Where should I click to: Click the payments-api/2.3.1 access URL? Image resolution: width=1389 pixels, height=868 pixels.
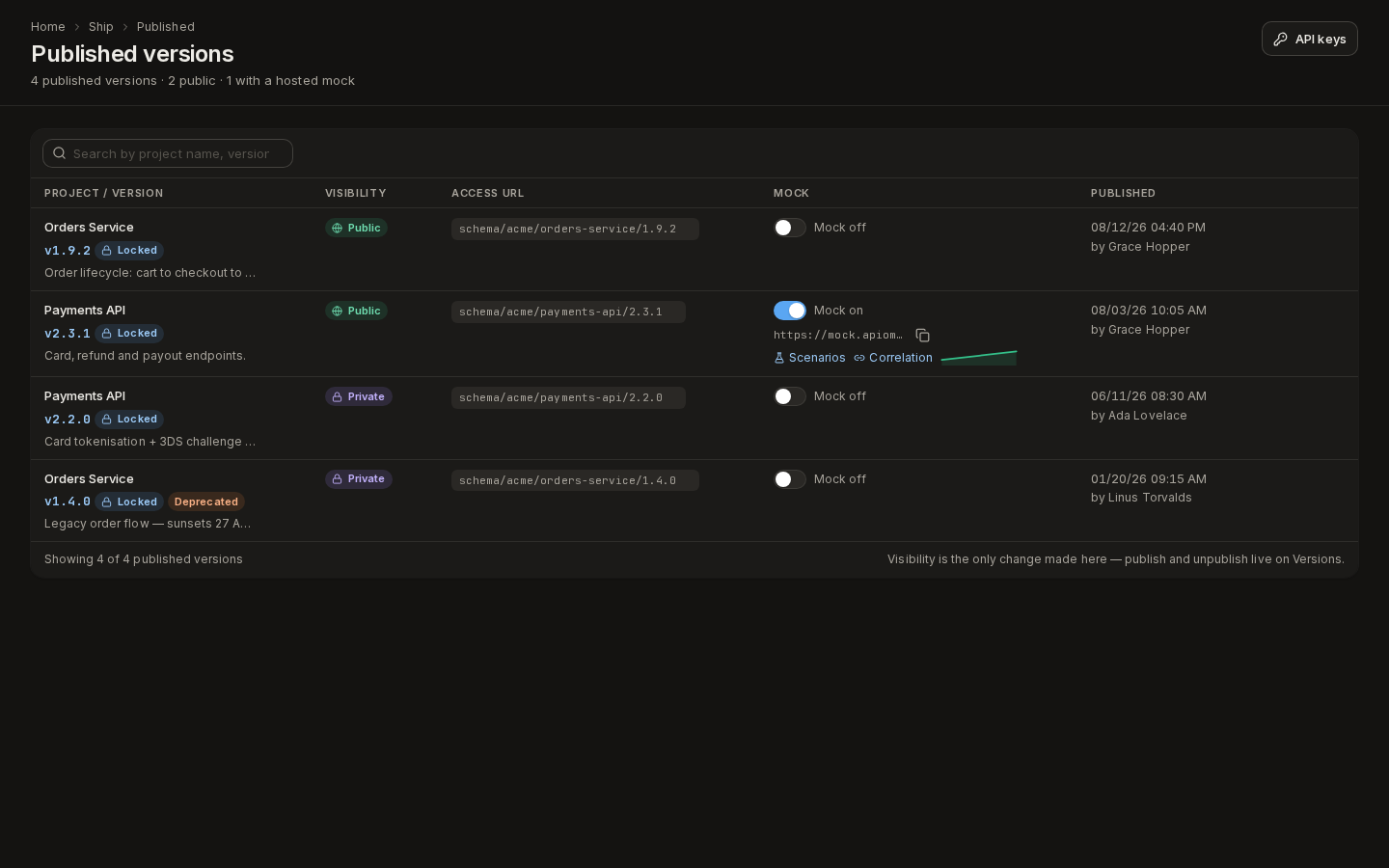pos(568,312)
